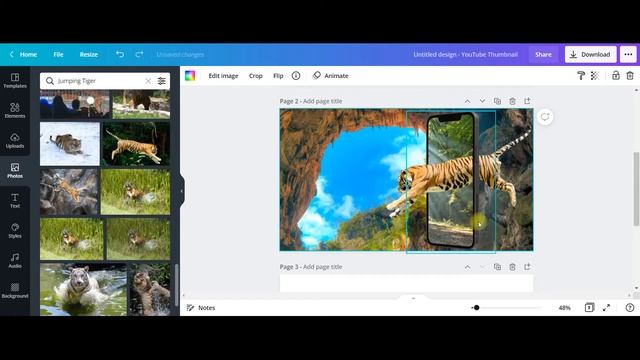640x360 pixels.
Task: Open the image info icon
Action: click(296, 76)
